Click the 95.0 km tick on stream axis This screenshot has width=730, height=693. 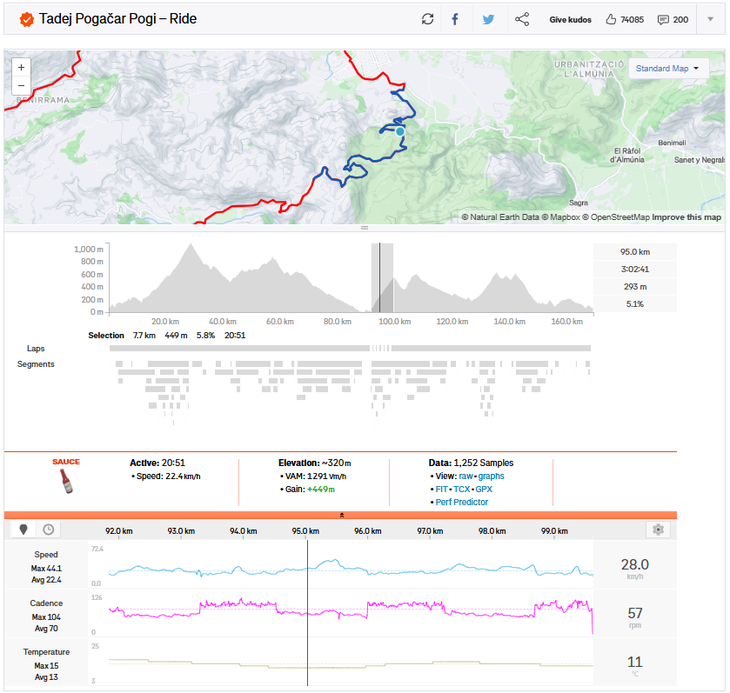pyautogui.click(x=305, y=531)
